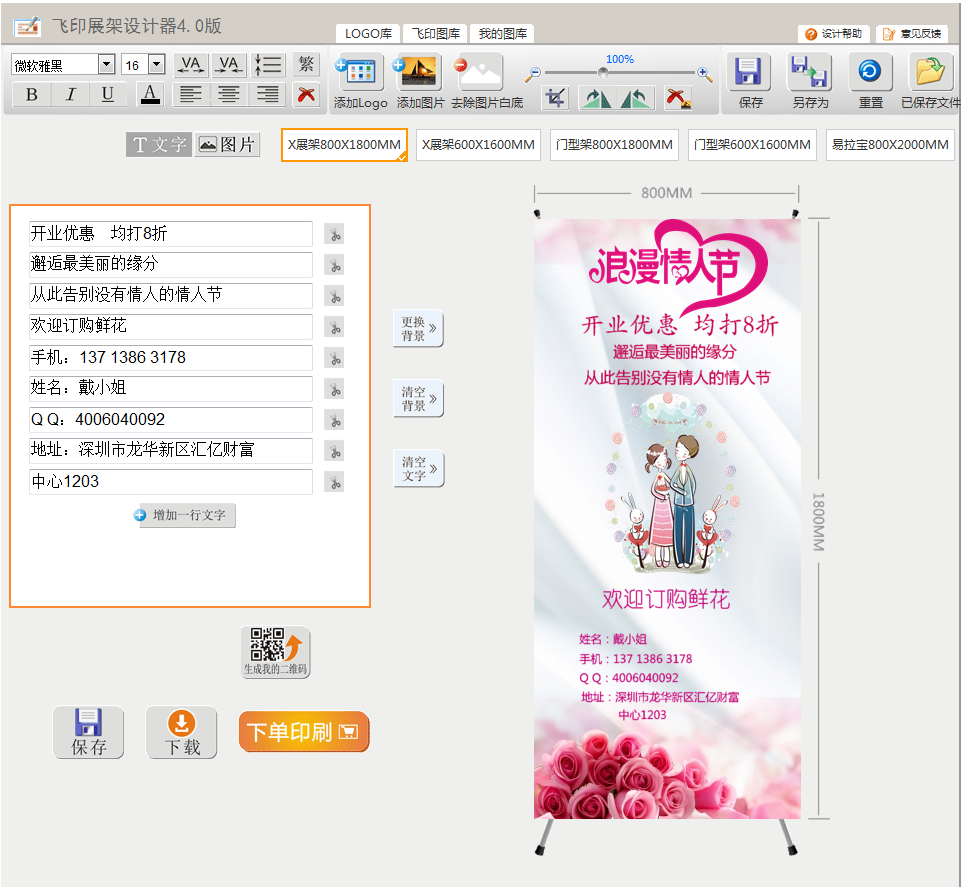
Task: Expand the 繁 traditional Chinese converter
Action: 306,64
